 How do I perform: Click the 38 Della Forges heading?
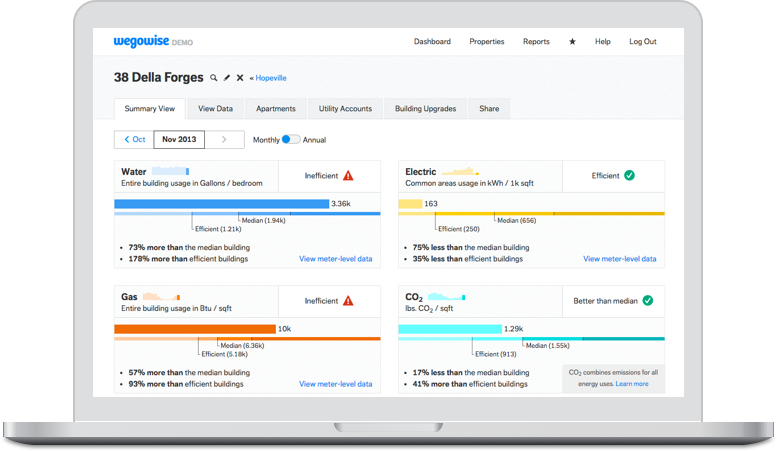point(159,77)
